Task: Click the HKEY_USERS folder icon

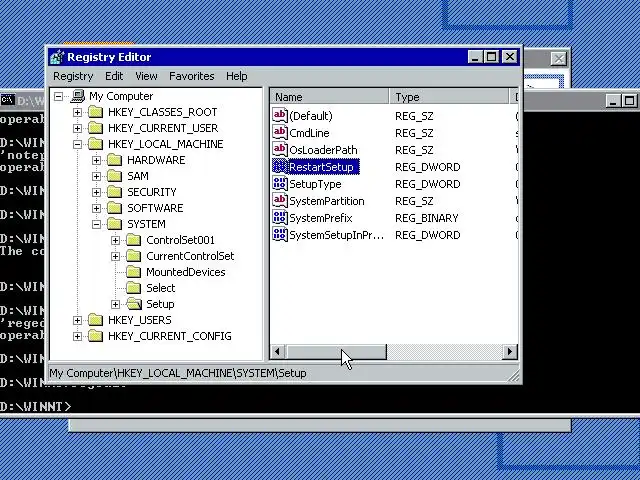Action: click(x=96, y=320)
